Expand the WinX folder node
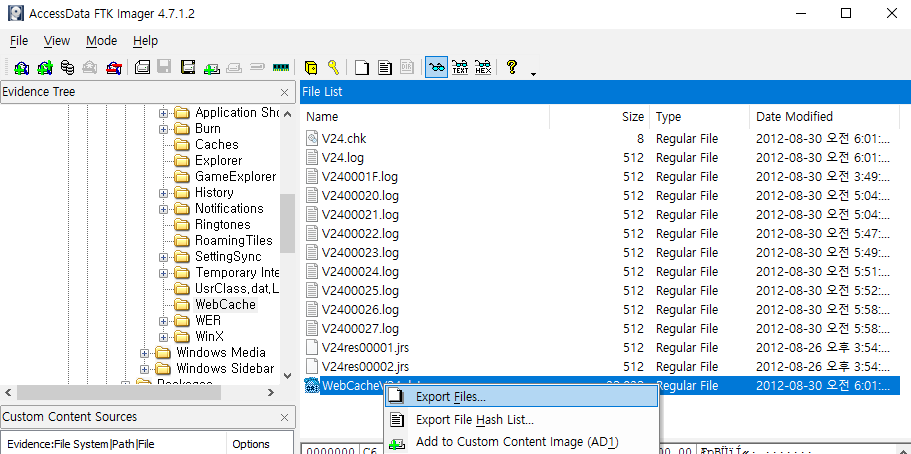The height and width of the screenshot is (454, 911). pyautogui.click(x=163, y=337)
